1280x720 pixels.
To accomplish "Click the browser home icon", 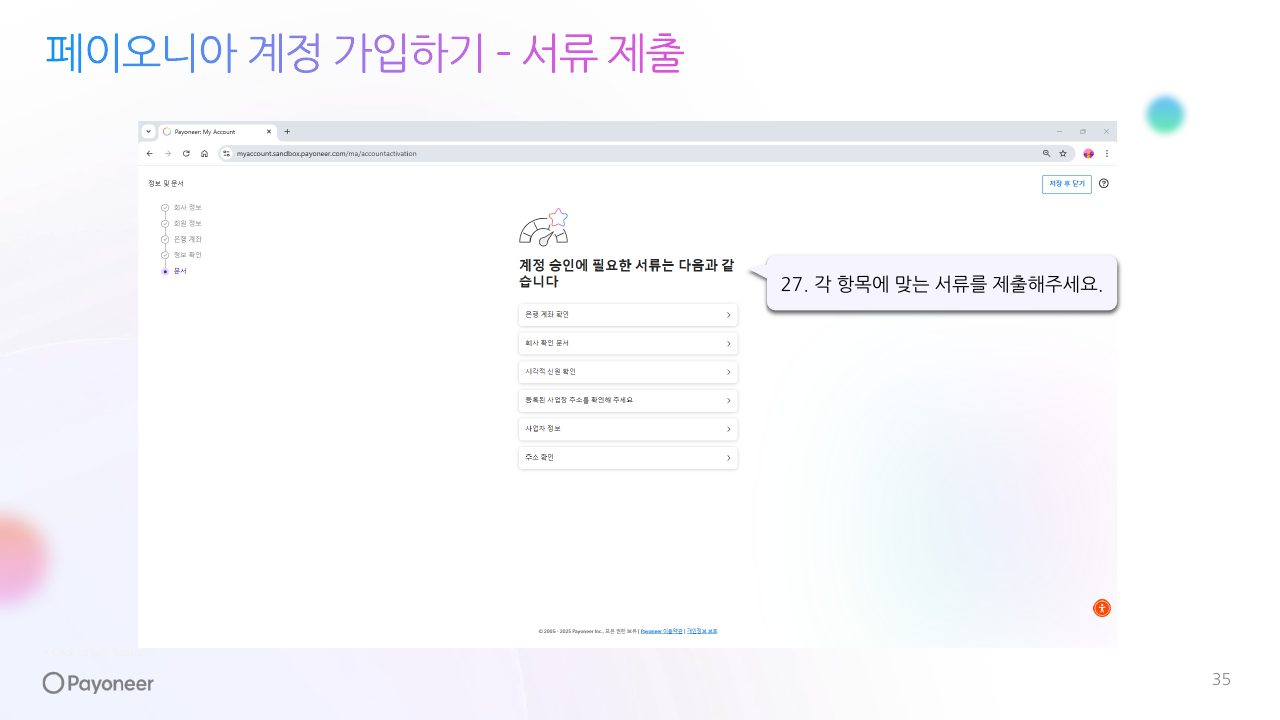I will 204,154.
